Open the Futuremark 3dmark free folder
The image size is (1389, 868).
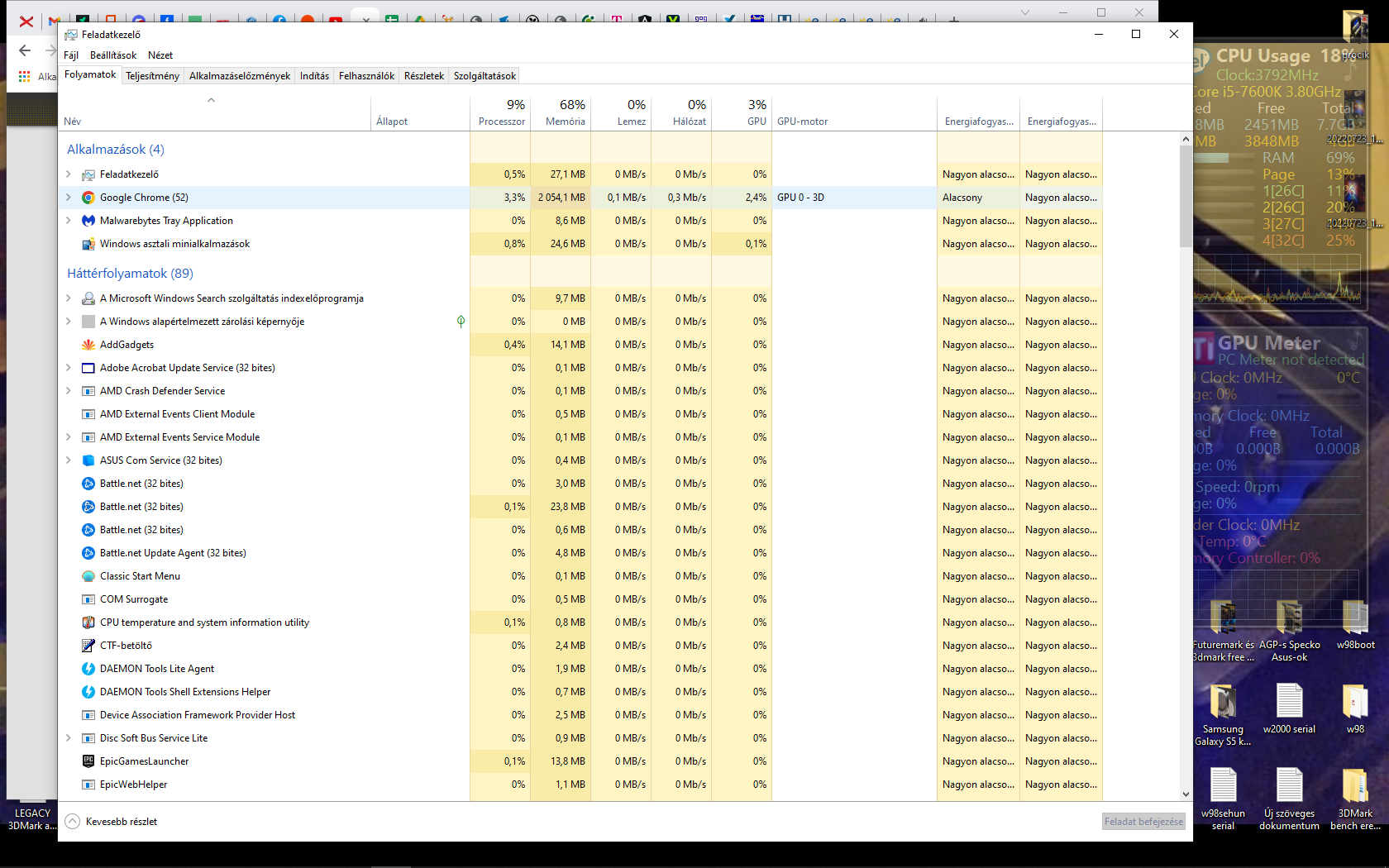(x=1223, y=631)
